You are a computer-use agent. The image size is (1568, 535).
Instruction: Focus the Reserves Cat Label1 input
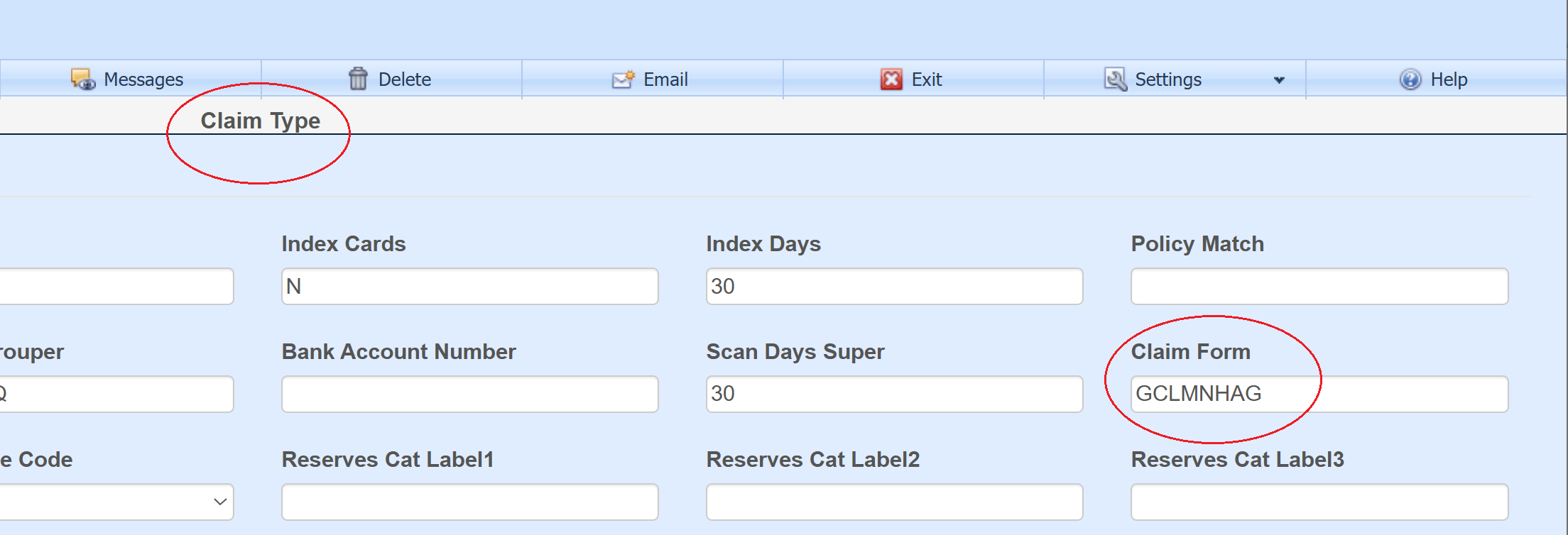coord(469,502)
